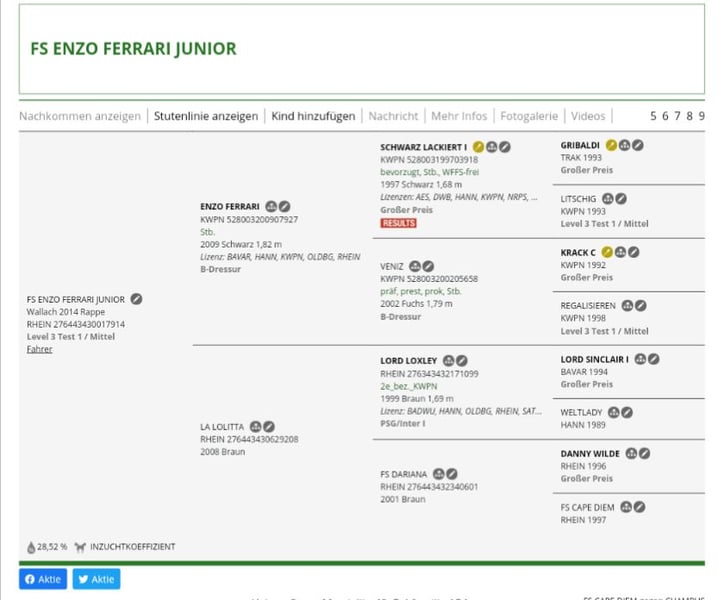Open Mehr Infos
Viewport: 718px width, 600px height.
click(459, 116)
